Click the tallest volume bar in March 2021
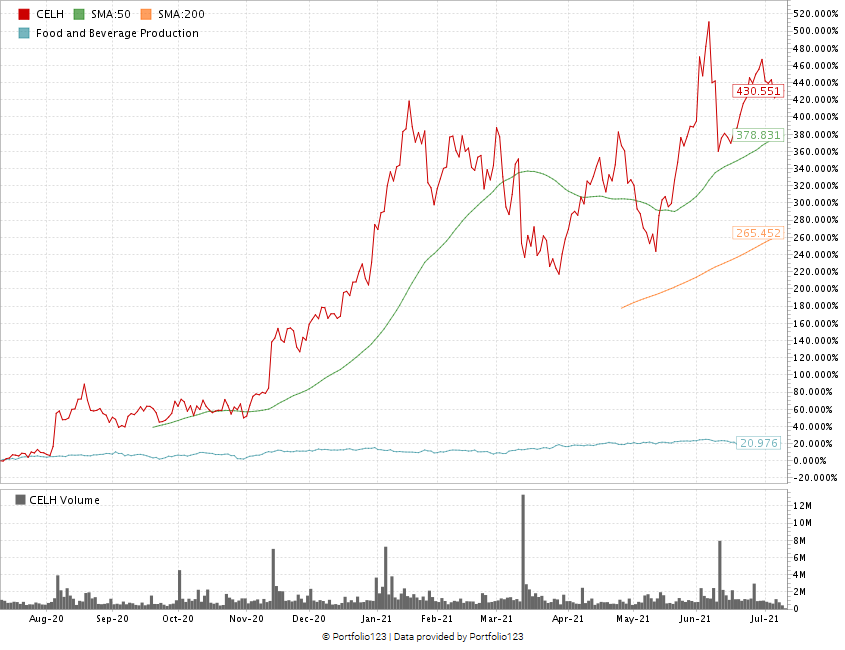Screen dimensions: 845x650 (523, 552)
